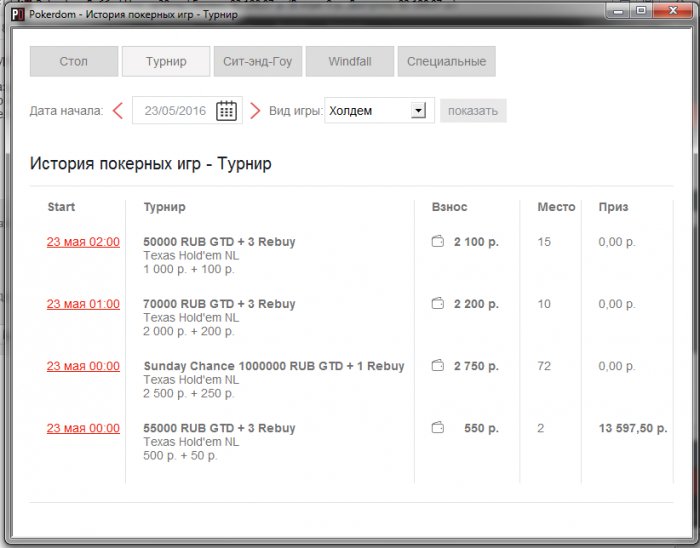The width and height of the screenshot is (700, 548).
Task: Click place value 15
Action: (x=544, y=242)
